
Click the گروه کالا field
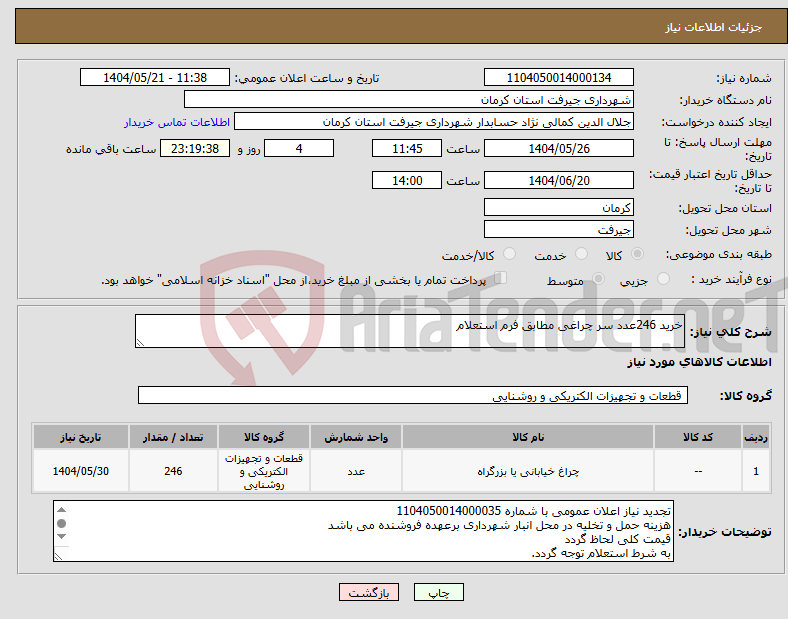[413, 395]
